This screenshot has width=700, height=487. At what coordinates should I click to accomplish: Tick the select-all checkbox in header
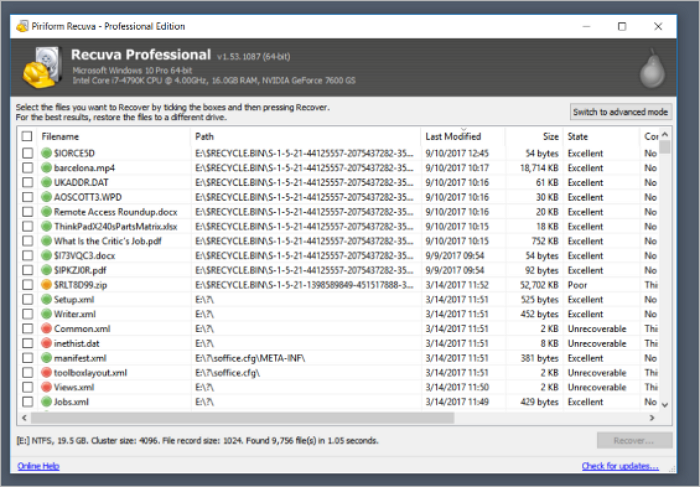(x=27, y=136)
